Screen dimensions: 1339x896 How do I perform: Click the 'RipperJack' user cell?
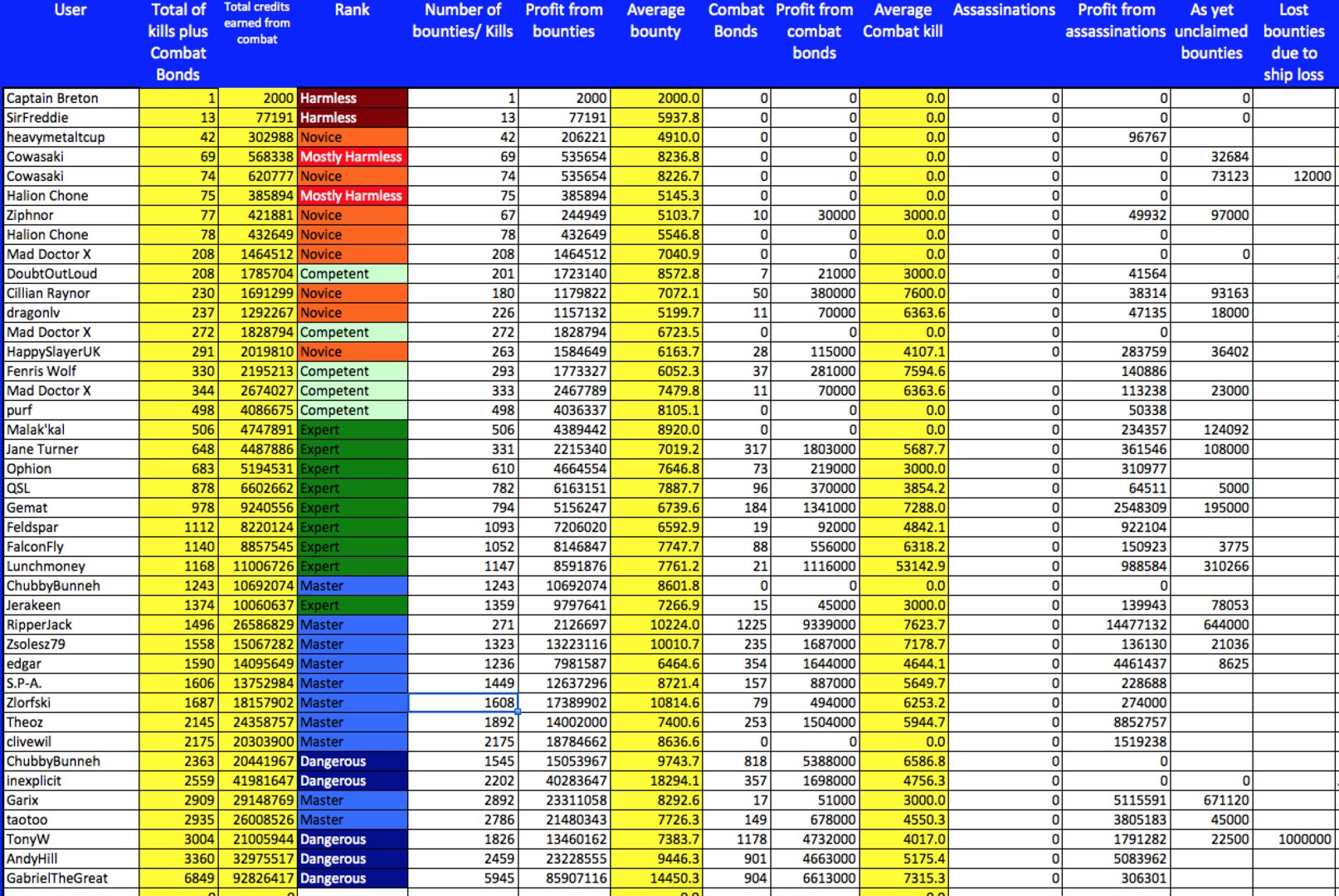tap(71, 625)
